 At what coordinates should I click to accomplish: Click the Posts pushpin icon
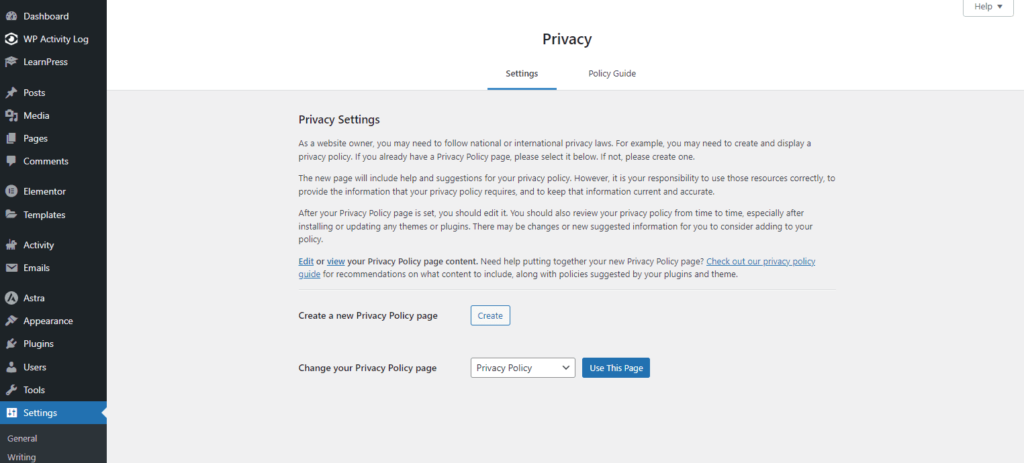click(11, 93)
